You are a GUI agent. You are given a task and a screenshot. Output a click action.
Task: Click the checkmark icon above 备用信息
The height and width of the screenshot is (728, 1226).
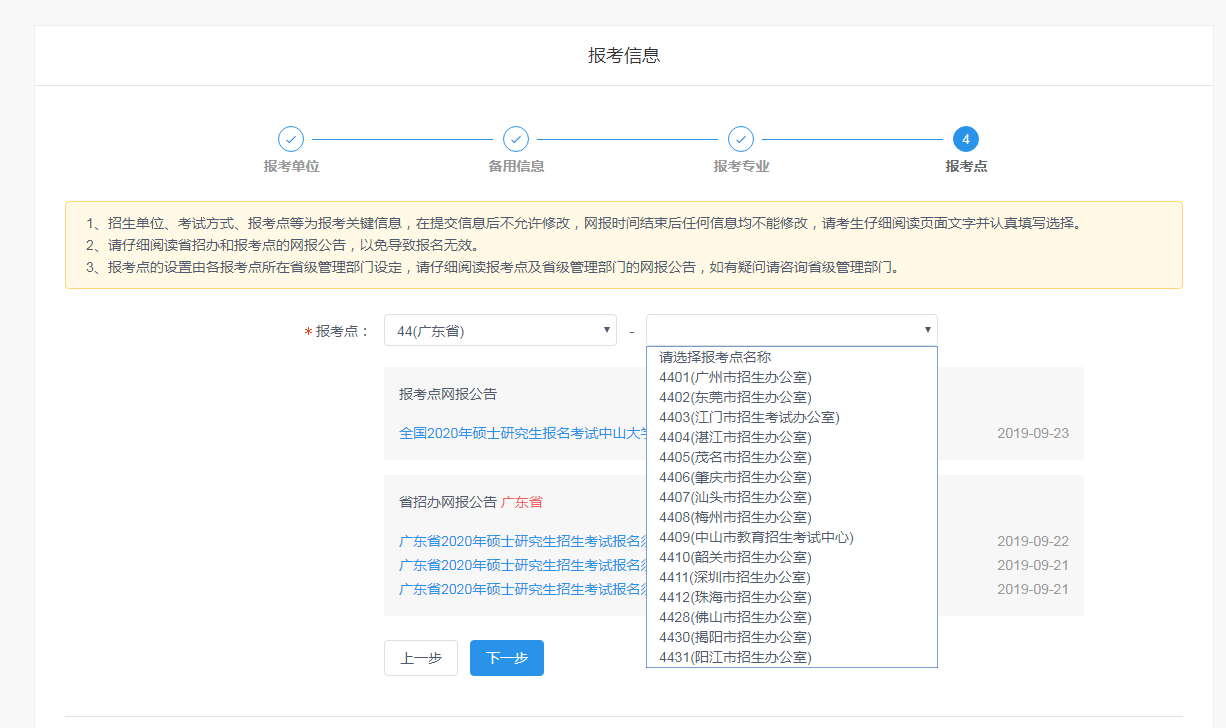pos(514,140)
